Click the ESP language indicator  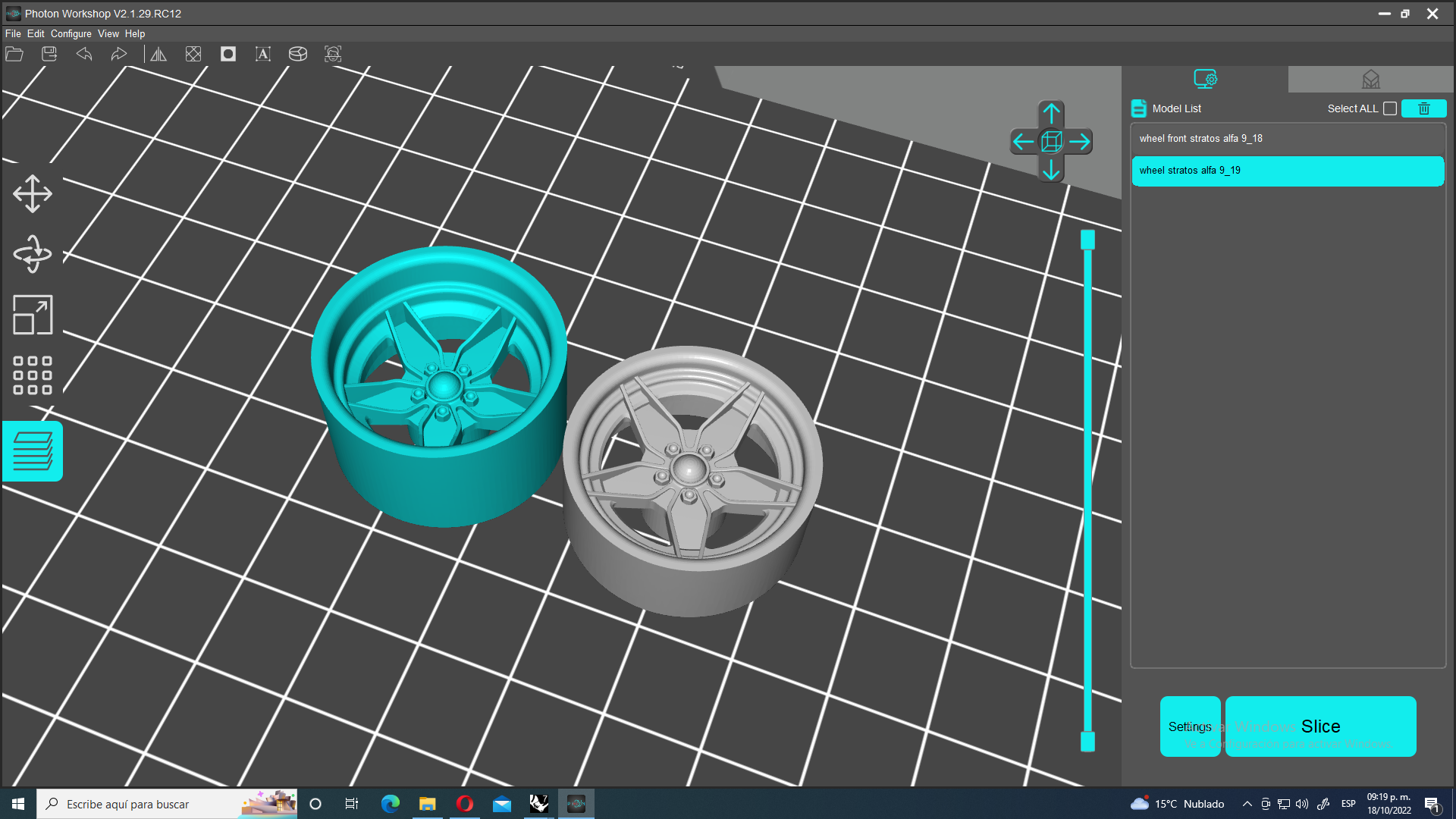click(x=1348, y=804)
